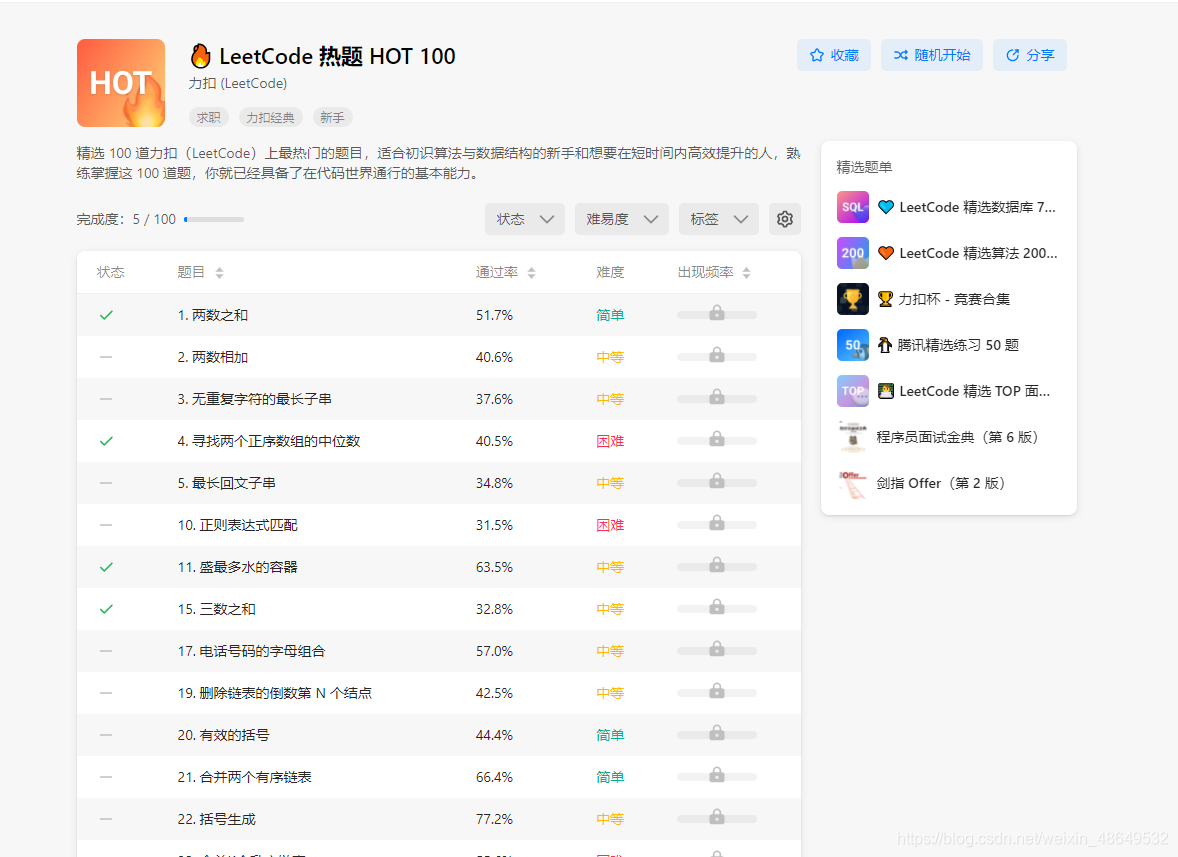Screen dimensions: 1178x857
Task: Click the 程序员面试金典 book cover thumbnail
Action: [x=853, y=437]
